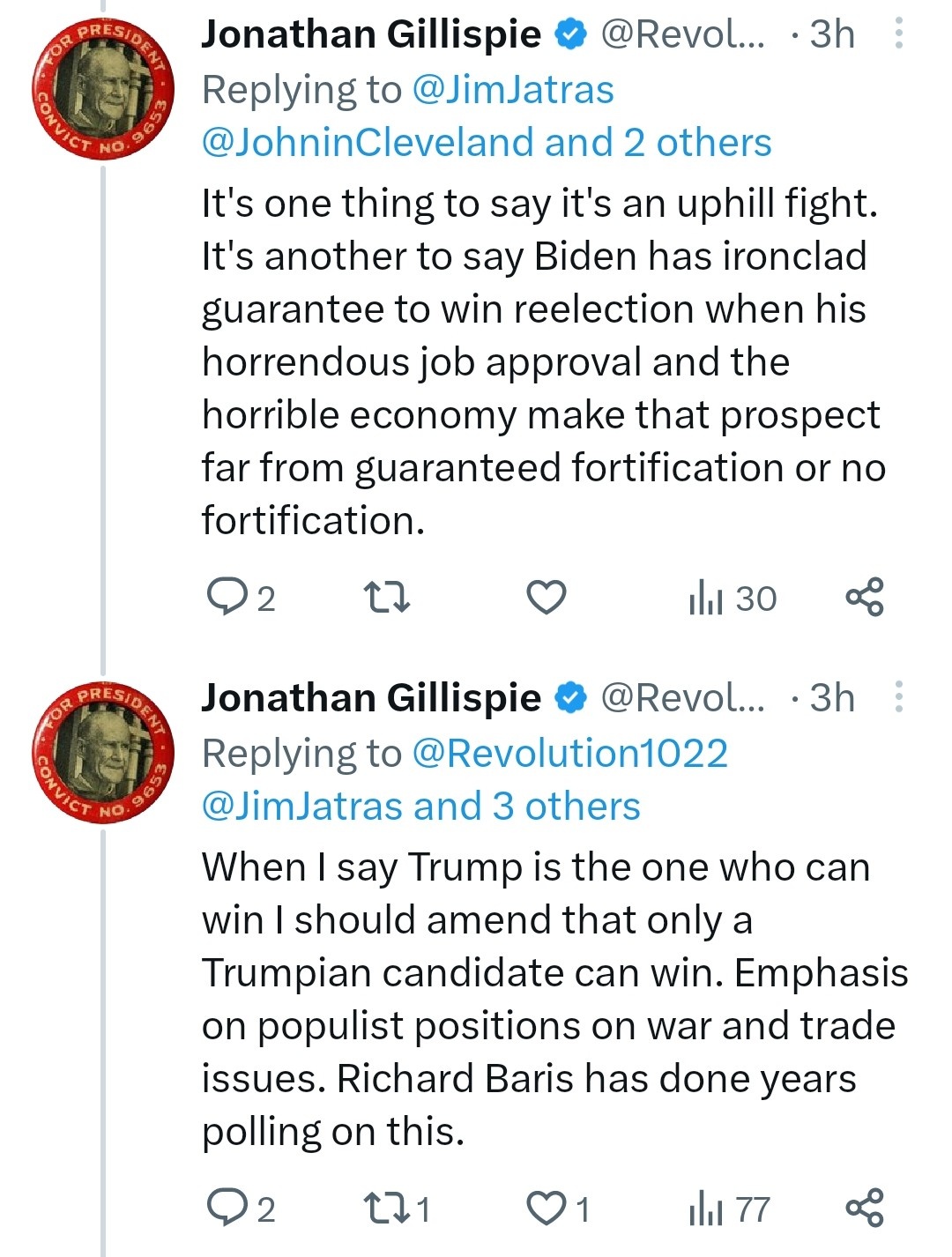Like the second tweet with 1 like

coord(546,1209)
